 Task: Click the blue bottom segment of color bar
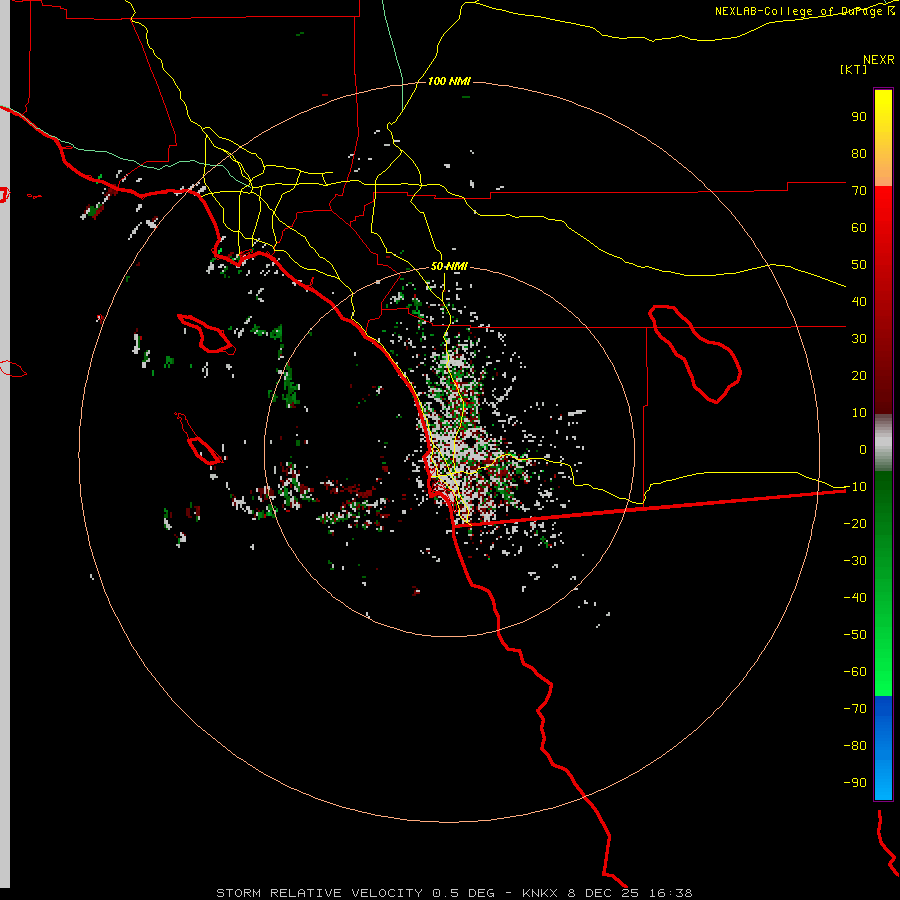coord(883,748)
